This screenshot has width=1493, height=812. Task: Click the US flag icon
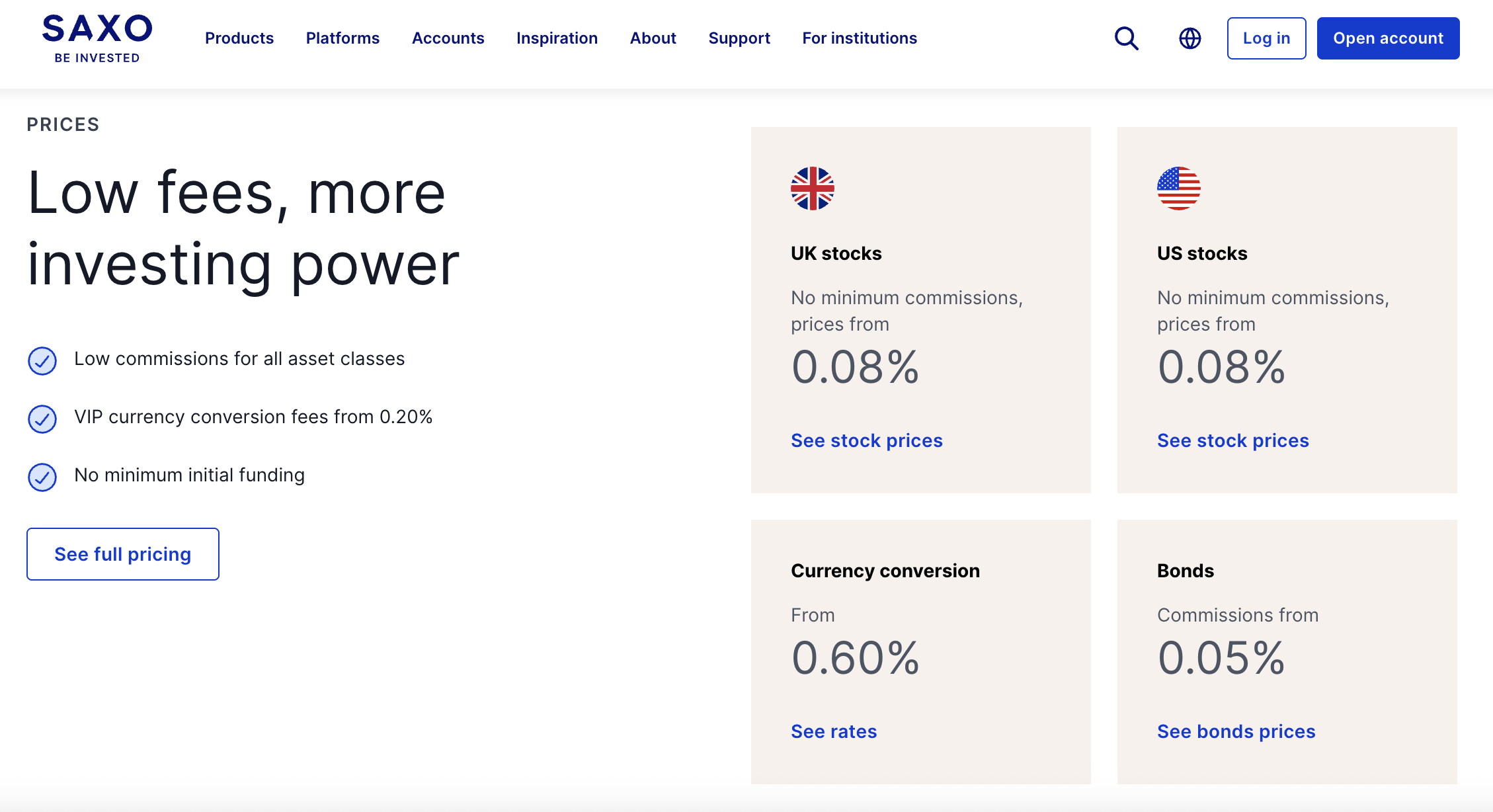click(x=1178, y=188)
